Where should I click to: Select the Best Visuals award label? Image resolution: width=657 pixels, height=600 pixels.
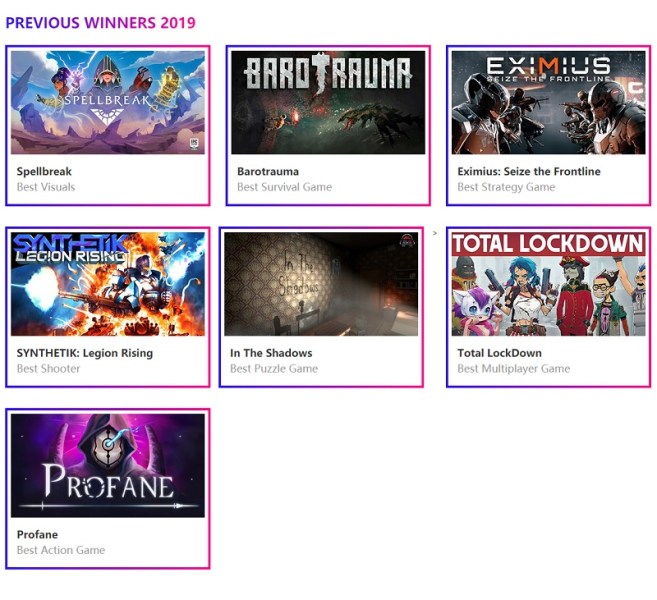[x=46, y=187]
